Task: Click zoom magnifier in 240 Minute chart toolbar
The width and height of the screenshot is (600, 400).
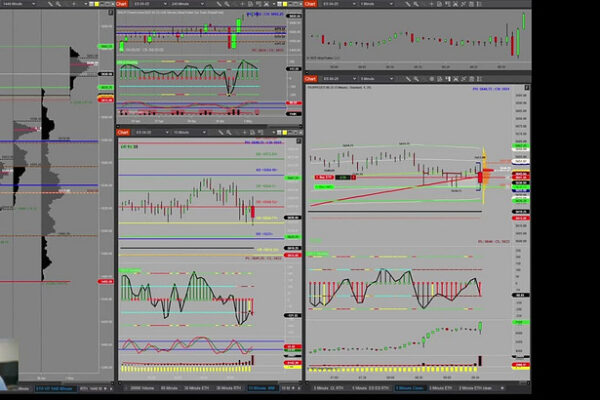Action: [227, 4]
